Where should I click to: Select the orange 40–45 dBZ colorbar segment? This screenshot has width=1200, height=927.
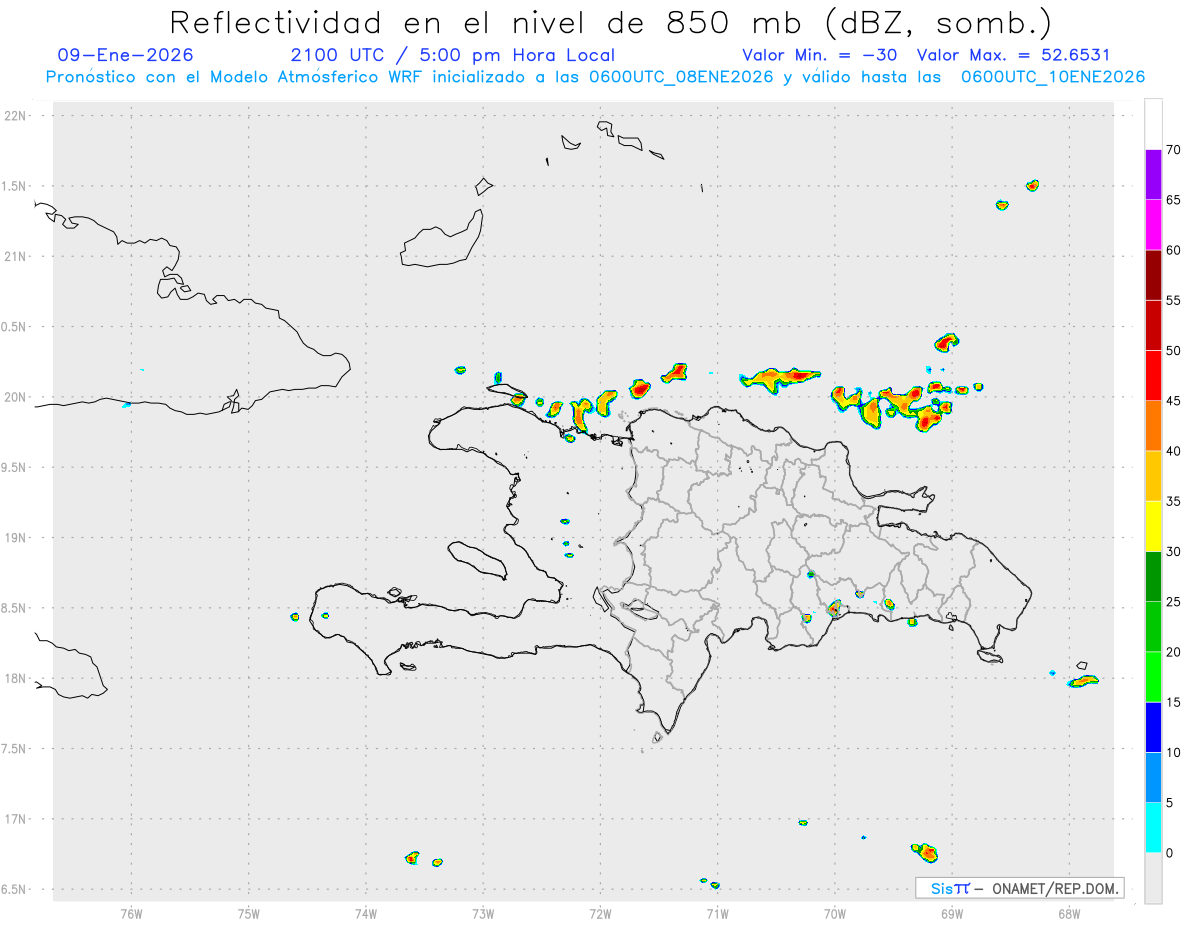coord(1153,426)
